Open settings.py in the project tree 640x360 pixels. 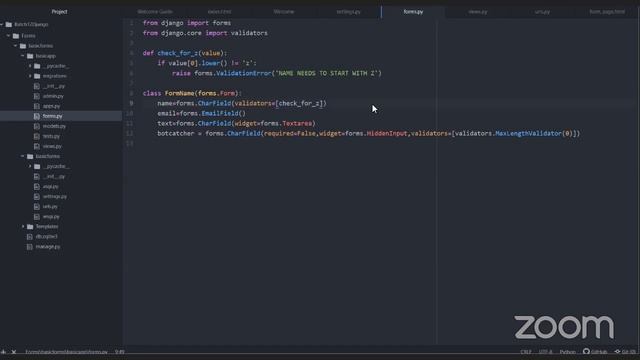point(55,197)
